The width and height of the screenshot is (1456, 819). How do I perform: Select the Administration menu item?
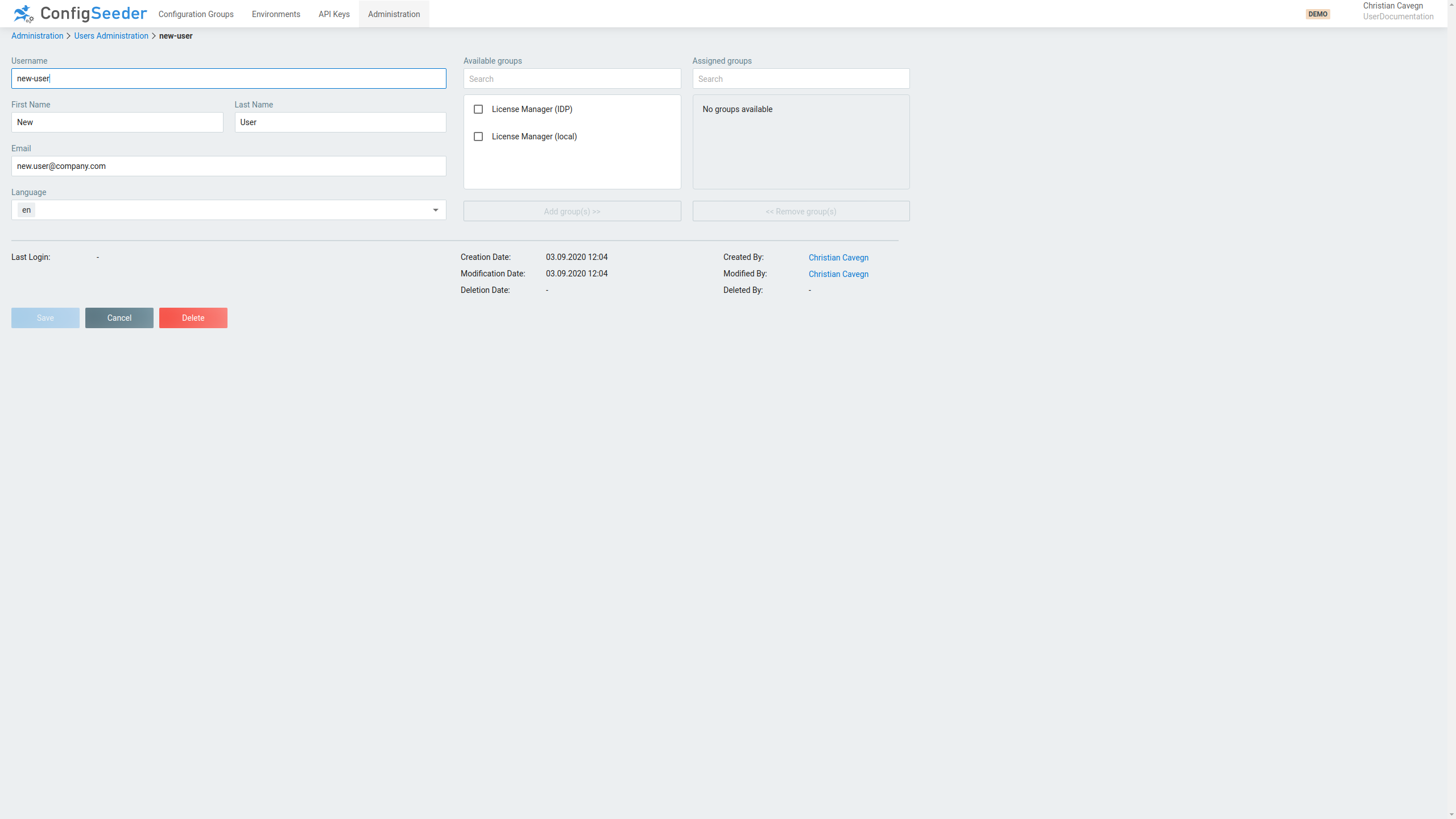[394, 14]
